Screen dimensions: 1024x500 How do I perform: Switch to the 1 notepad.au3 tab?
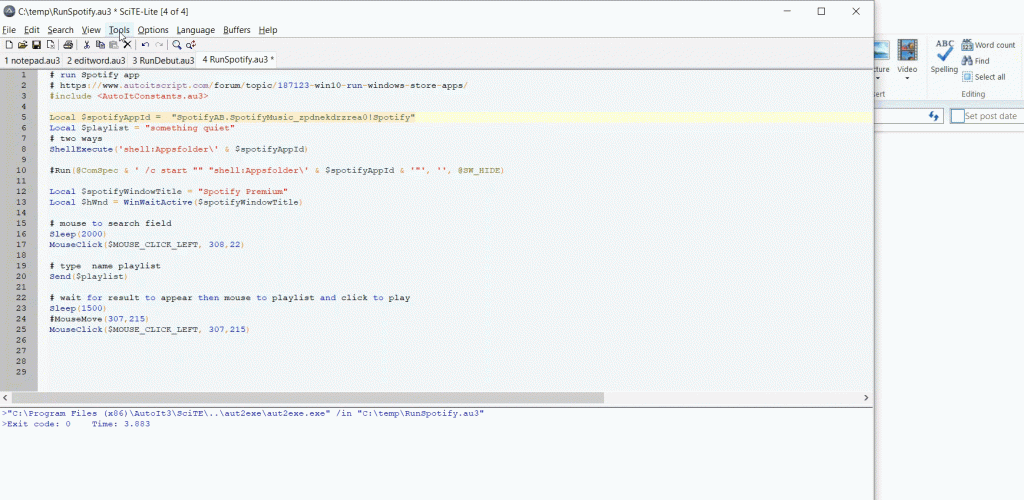pos(32,60)
